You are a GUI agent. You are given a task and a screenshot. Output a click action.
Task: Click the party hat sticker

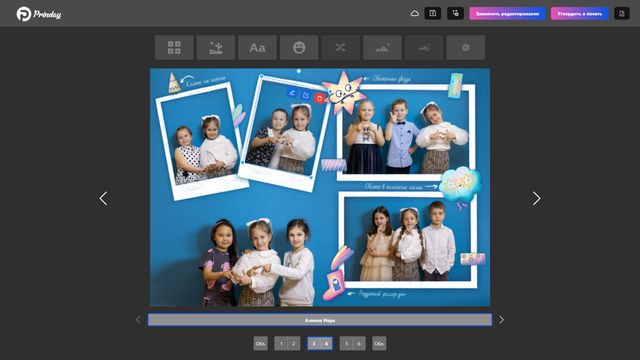(x=174, y=83)
